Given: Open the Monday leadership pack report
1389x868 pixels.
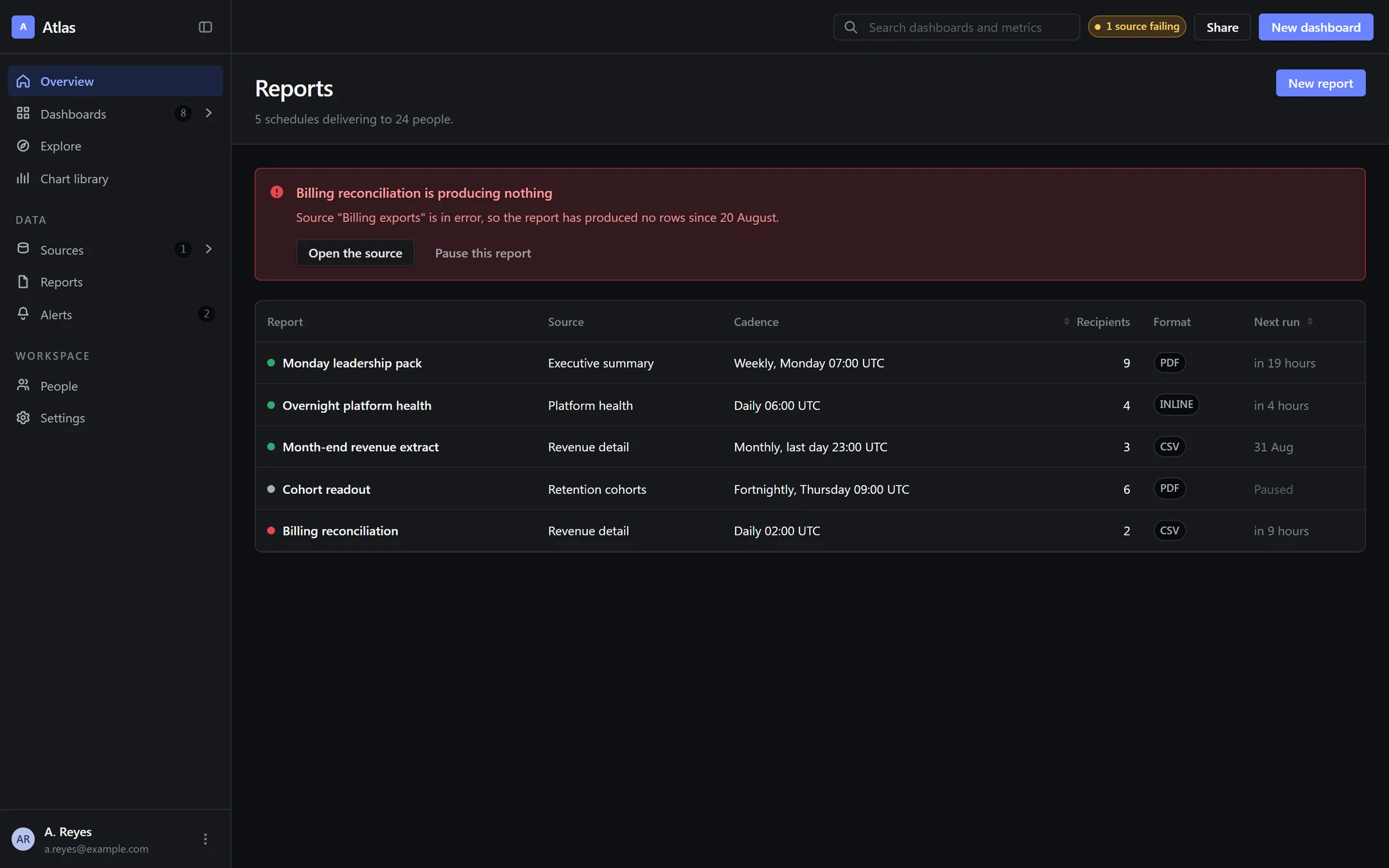Looking at the screenshot, I should (x=352, y=363).
